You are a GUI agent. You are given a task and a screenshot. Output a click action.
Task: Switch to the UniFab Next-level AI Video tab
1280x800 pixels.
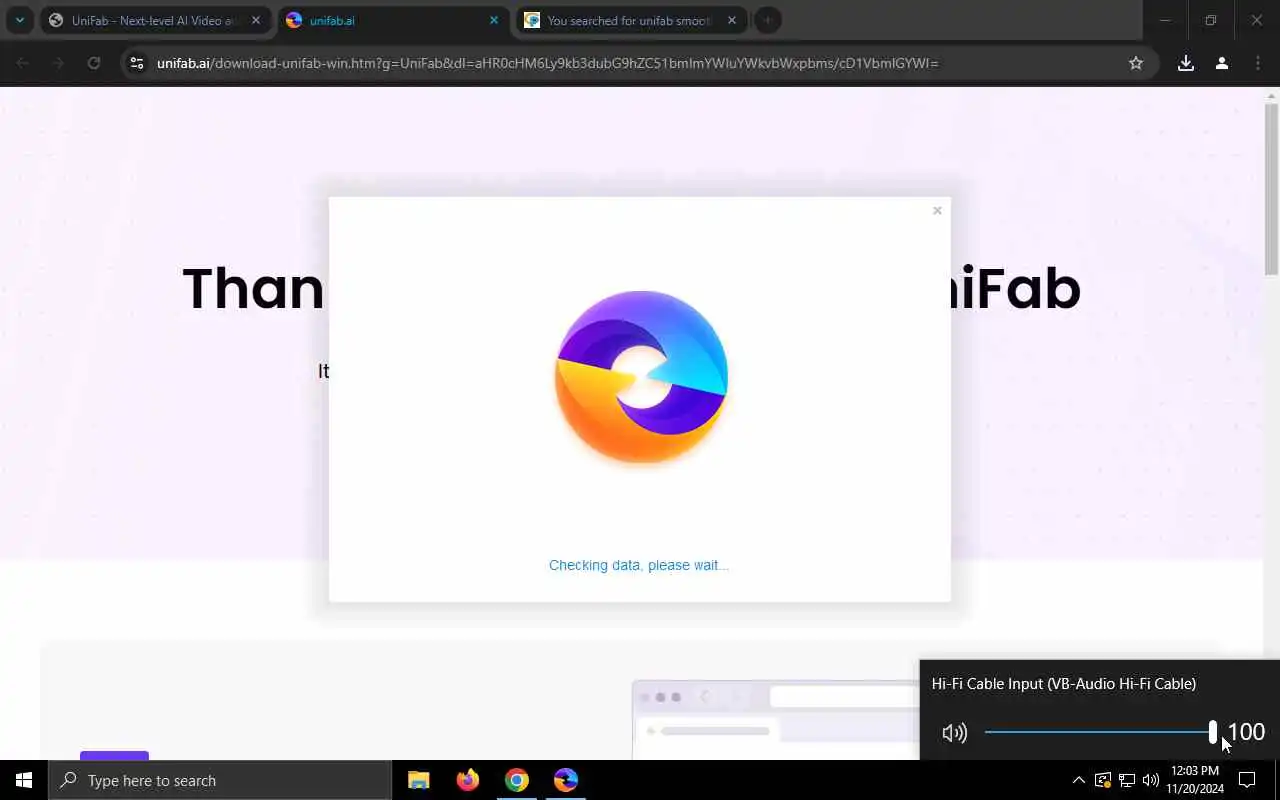pyautogui.click(x=155, y=20)
